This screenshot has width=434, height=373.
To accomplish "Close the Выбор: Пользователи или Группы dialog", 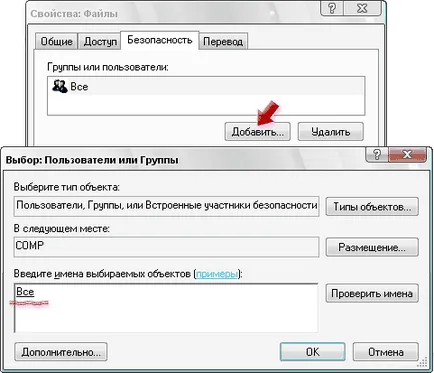I will click(x=407, y=154).
